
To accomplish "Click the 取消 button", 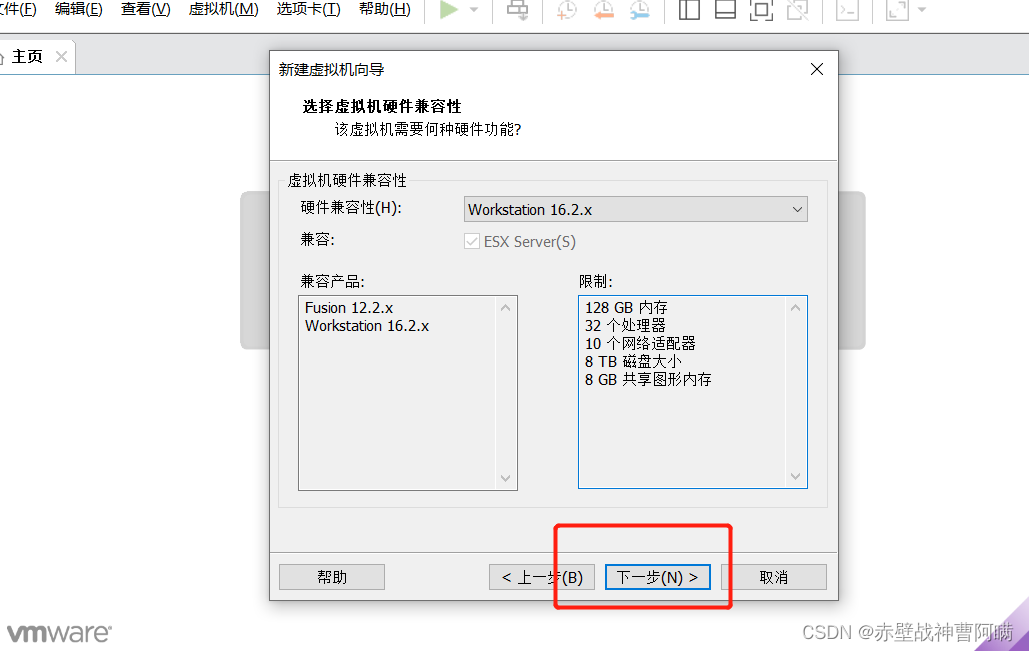I will point(774,577).
